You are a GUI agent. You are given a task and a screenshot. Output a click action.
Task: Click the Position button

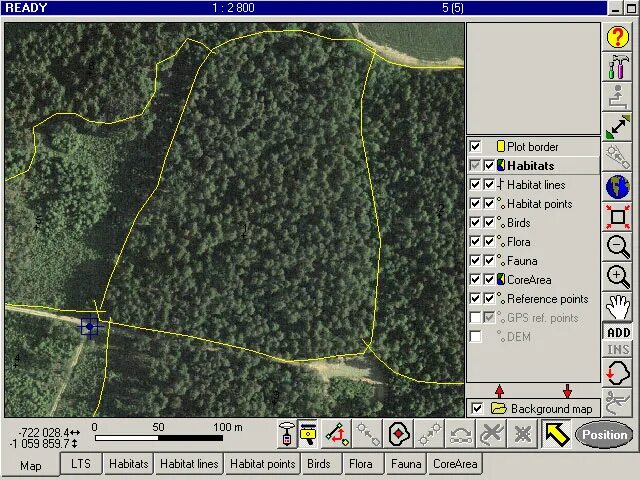[604, 435]
